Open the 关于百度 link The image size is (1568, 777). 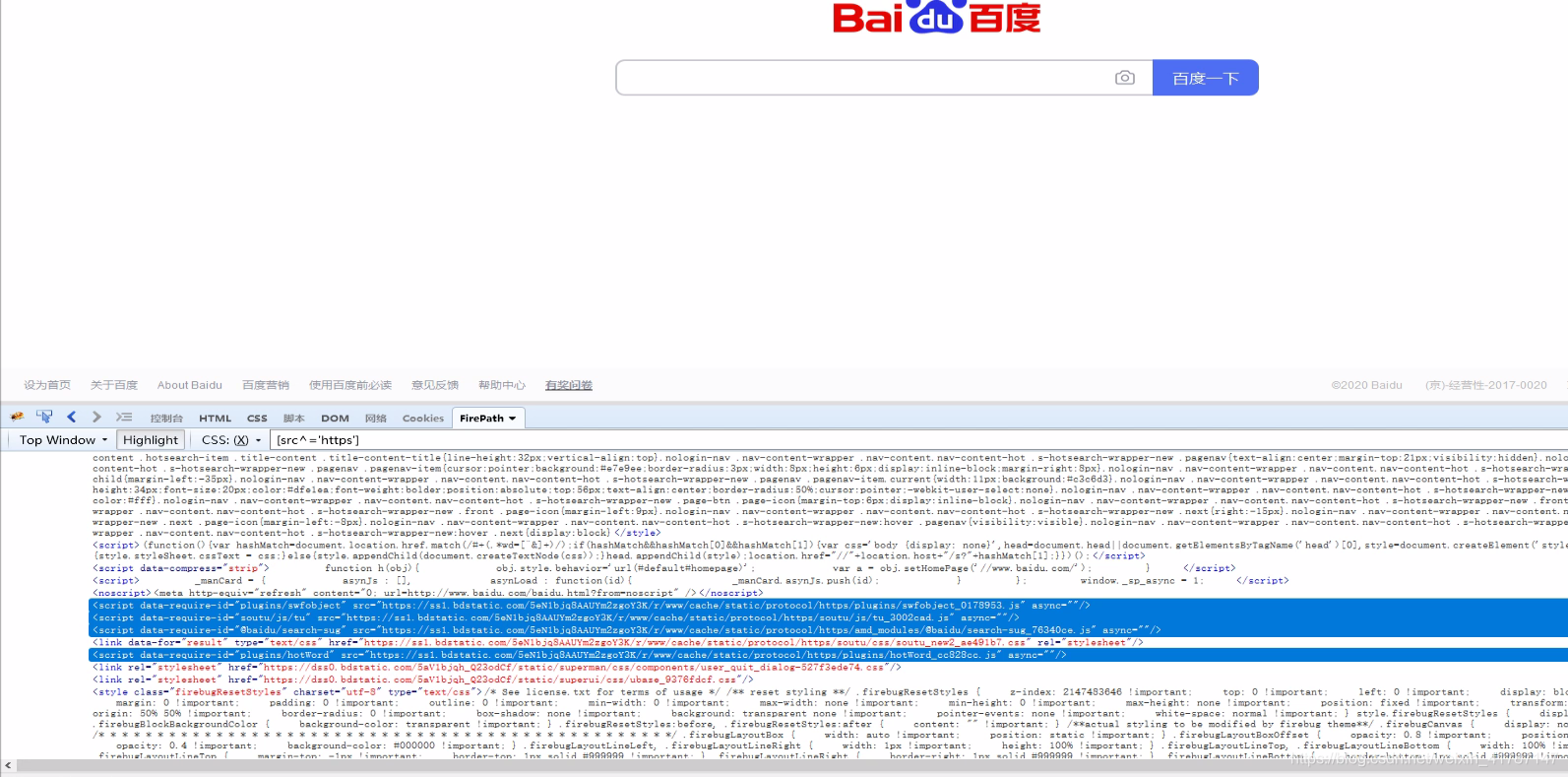point(114,385)
